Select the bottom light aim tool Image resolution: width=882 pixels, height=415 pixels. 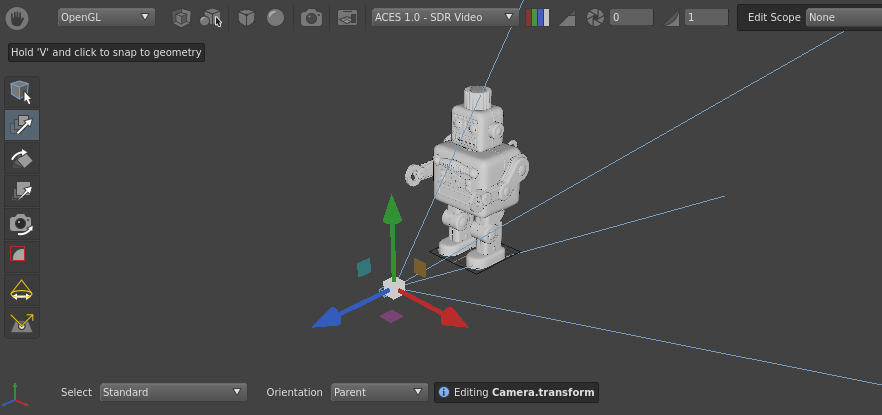22,323
